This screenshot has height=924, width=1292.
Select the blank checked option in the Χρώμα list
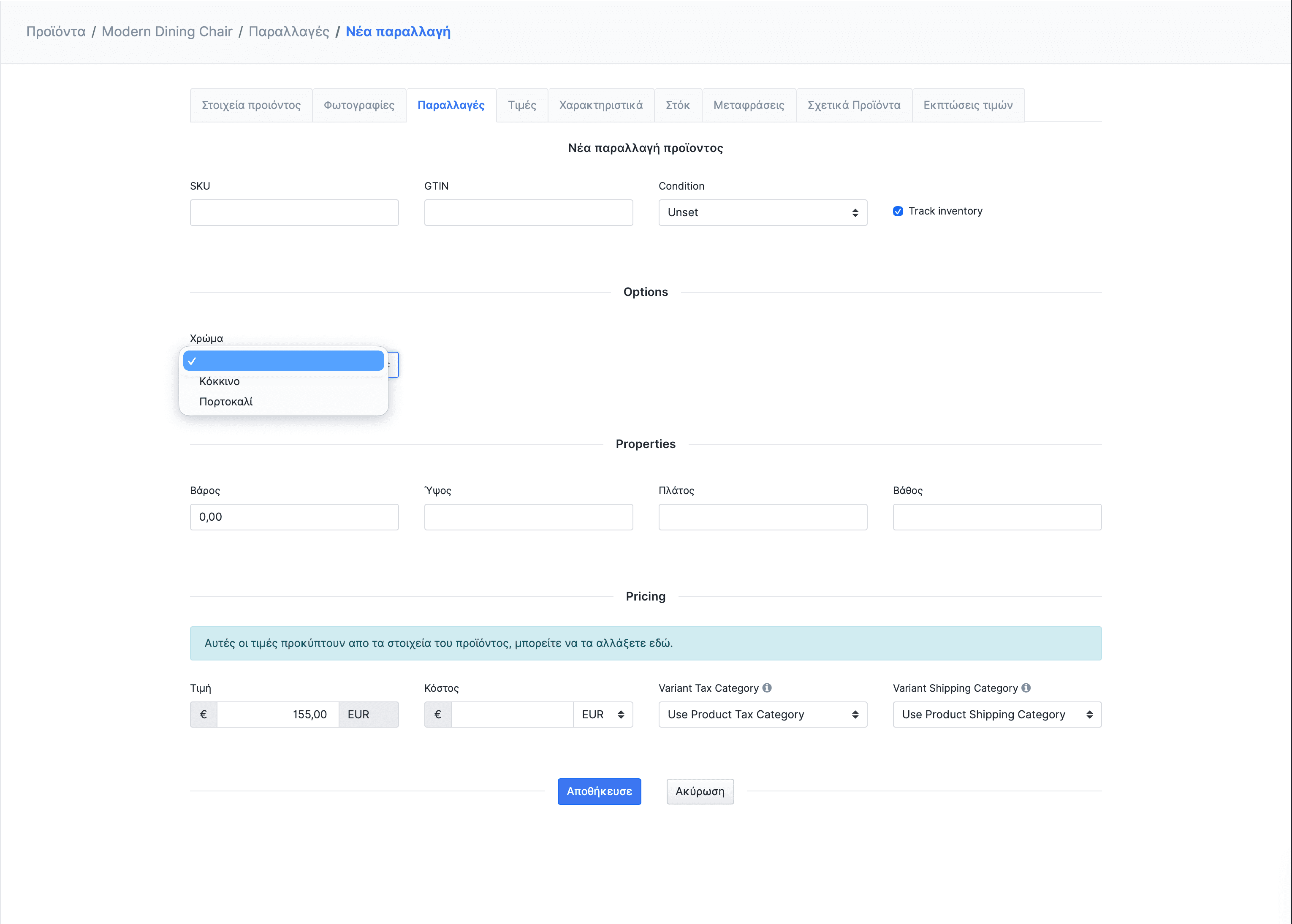283,361
